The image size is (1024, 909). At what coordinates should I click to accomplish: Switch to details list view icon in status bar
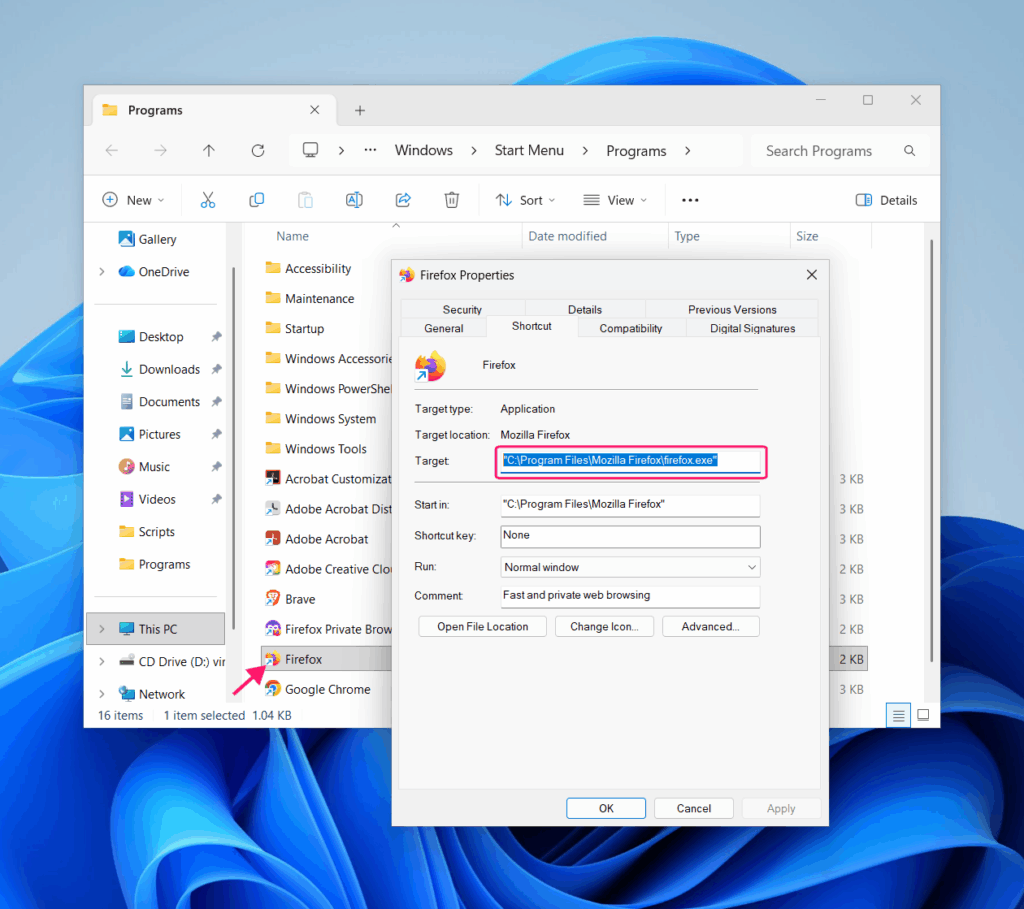tap(899, 716)
